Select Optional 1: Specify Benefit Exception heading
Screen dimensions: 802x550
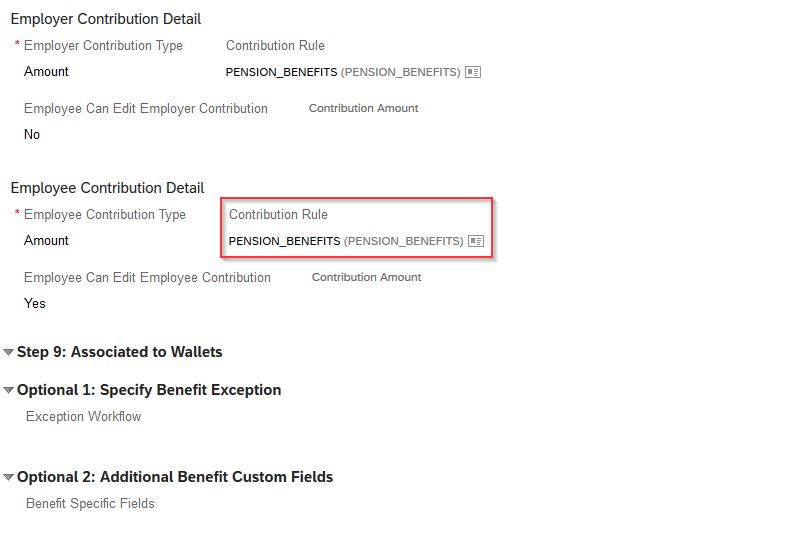coord(149,390)
